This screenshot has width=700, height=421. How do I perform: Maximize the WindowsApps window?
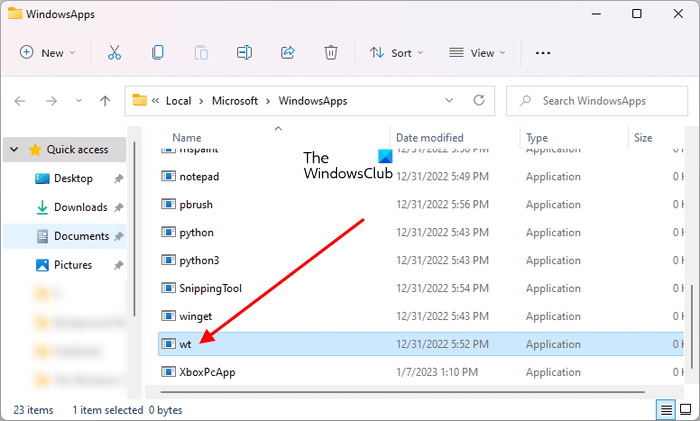(637, 14)
